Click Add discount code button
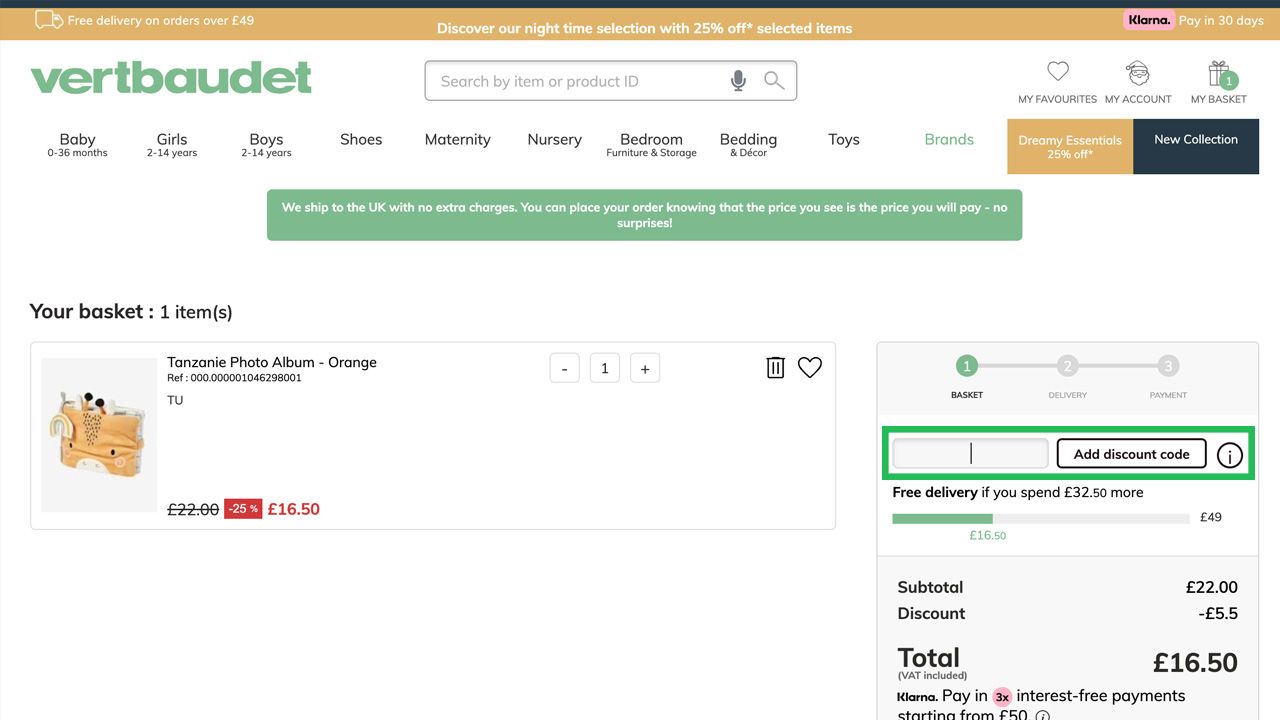This screenshot has height=720, width=1280. [1131, 454]
